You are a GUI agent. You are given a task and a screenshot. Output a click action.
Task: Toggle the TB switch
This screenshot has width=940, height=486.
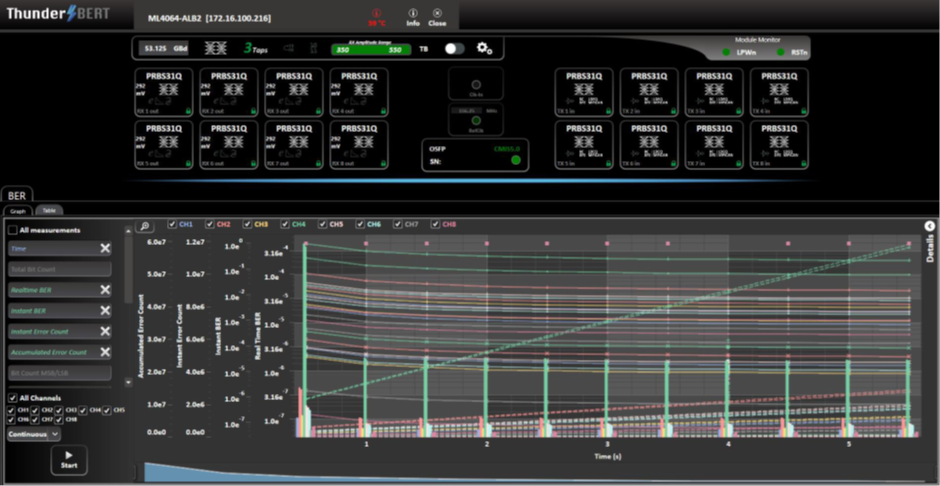[x=454, y=48]
